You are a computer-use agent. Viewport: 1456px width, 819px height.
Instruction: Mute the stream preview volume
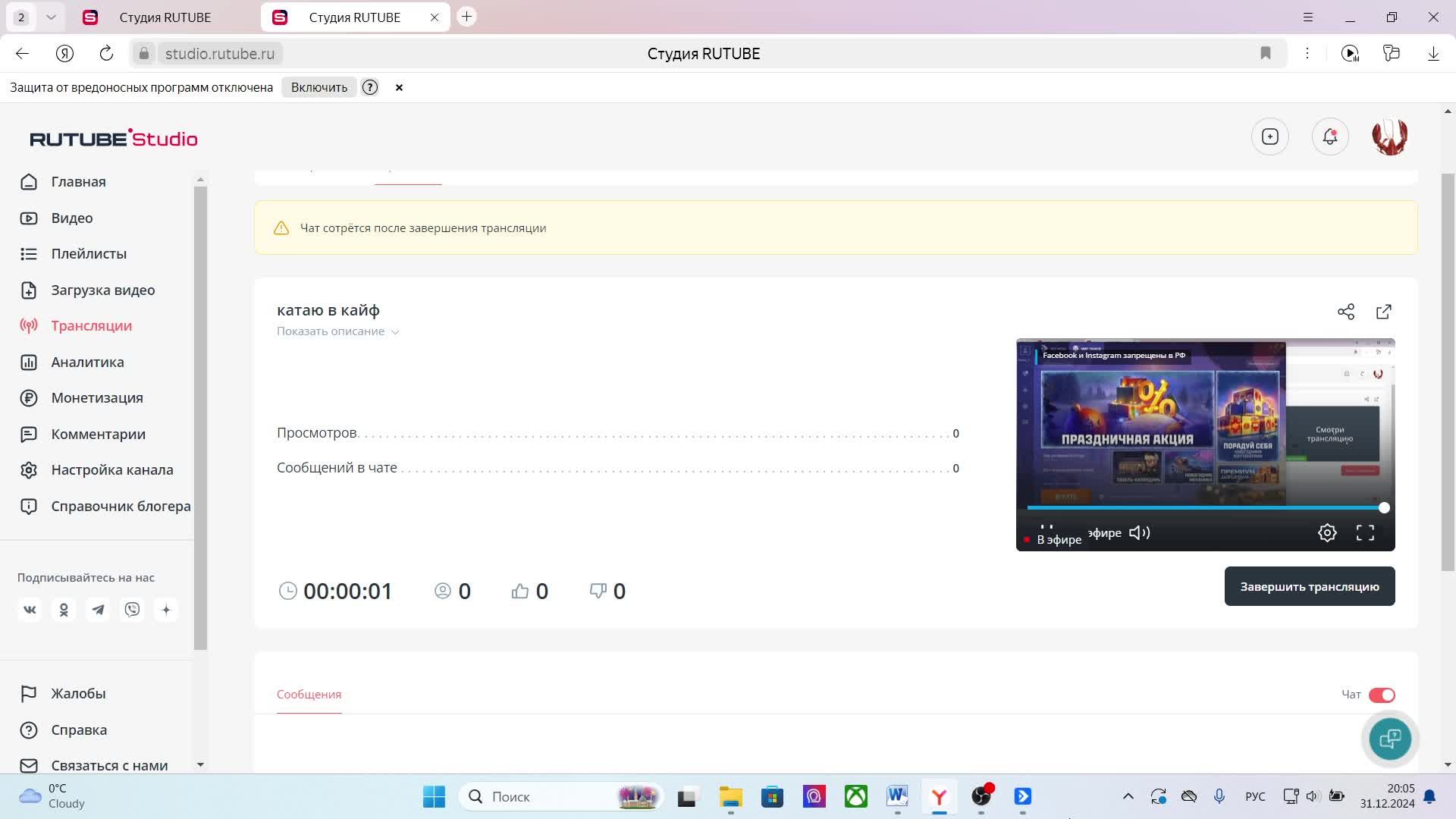1139,533
